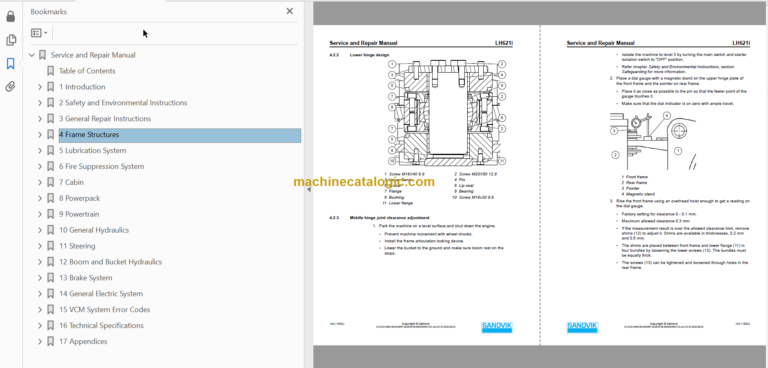
Task: Toggle the bookmarks panel icon
Action: click(x=10, y=64)
